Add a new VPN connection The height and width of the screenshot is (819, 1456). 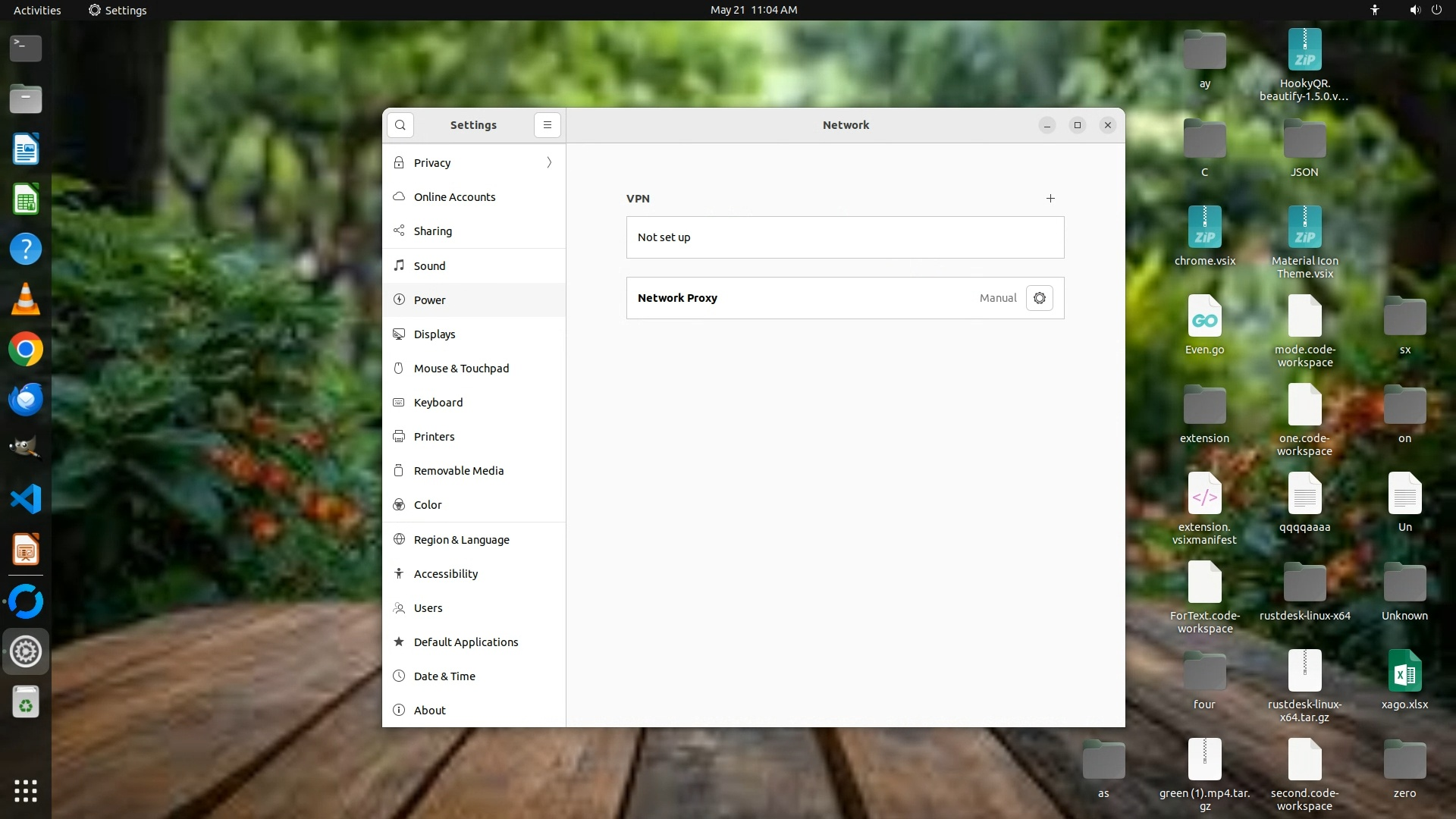coord(1050,199)
